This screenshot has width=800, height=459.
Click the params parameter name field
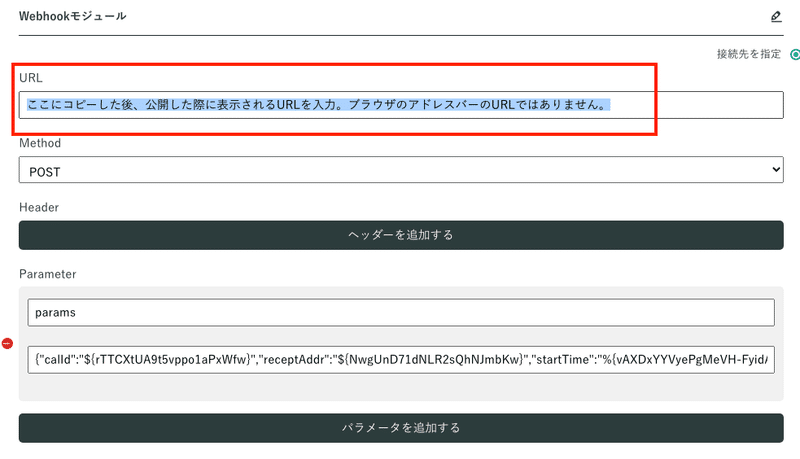coord(401,313)
